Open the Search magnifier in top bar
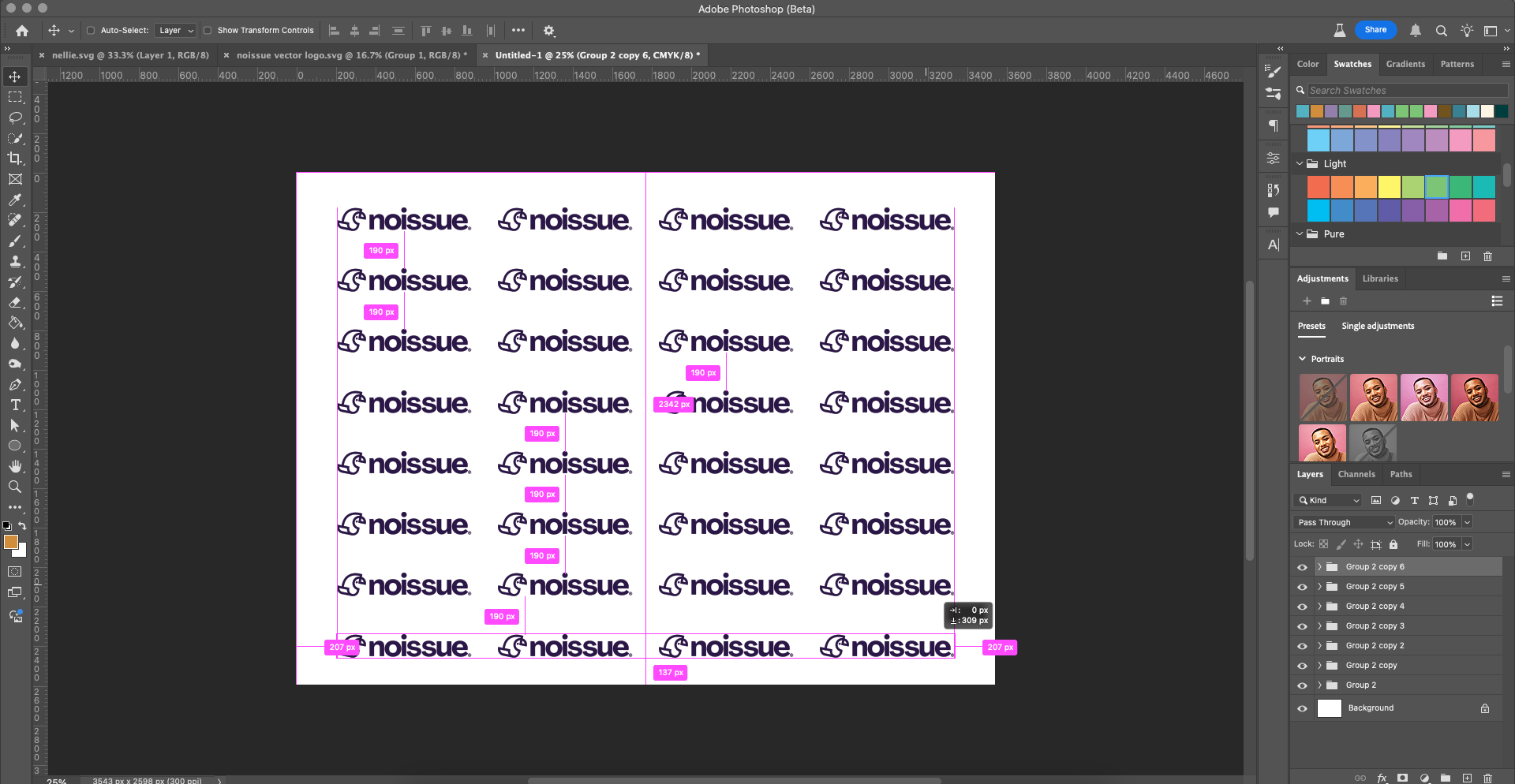 pyautogui.click(x=1442, y=31)
